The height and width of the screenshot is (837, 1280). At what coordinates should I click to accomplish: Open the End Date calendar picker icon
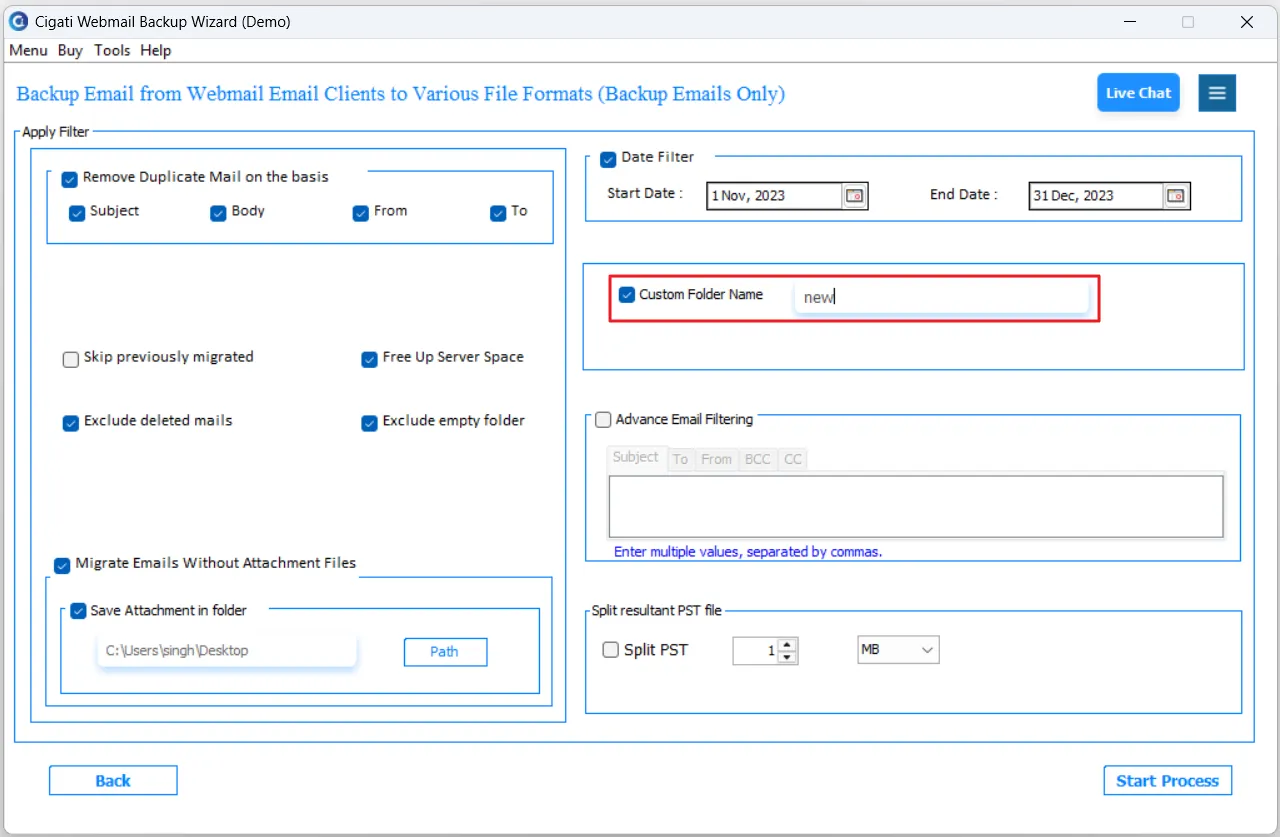(x=1176, y=196)
